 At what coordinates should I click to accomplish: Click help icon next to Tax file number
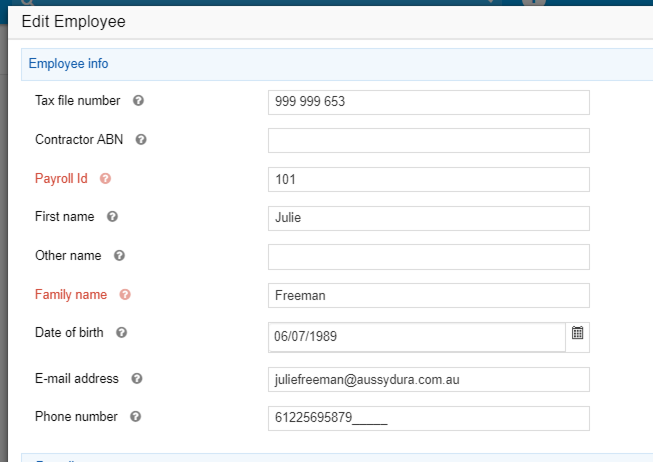pos(138,101)
